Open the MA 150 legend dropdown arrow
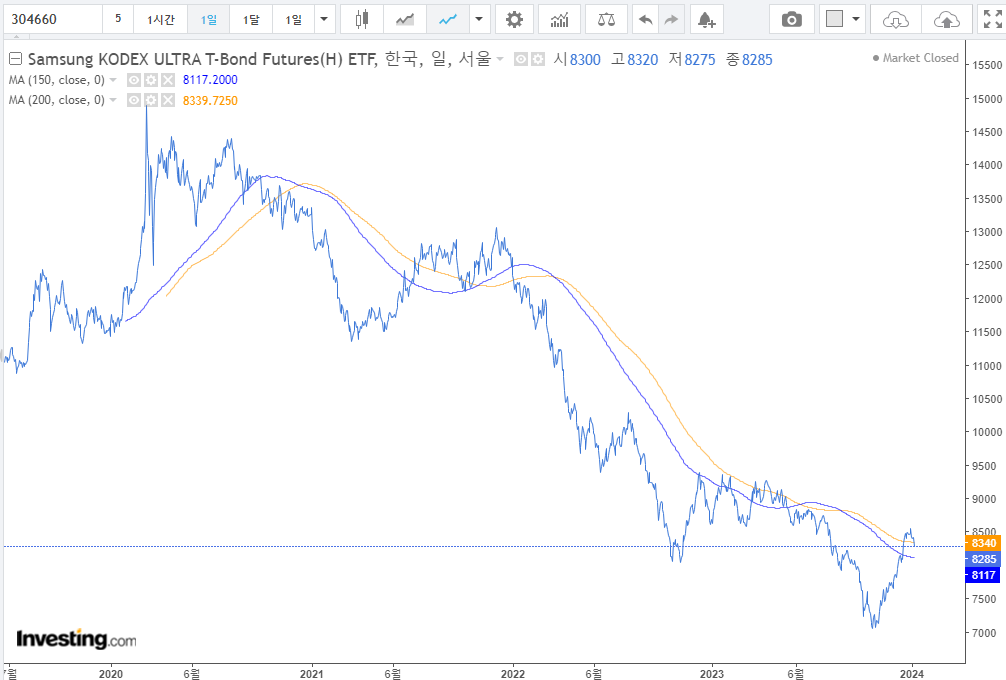The image size is (1006, 680). pos(113,80)
